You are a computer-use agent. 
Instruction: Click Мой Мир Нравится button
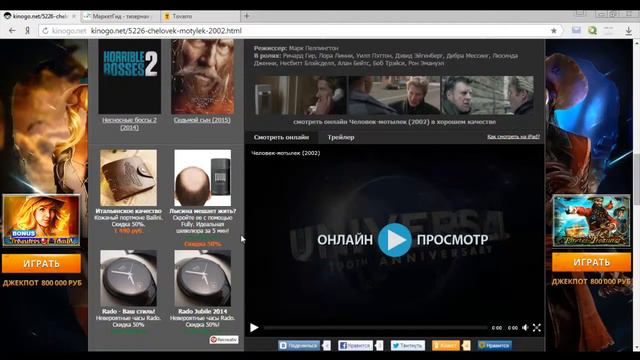click(x=495, y=346)
